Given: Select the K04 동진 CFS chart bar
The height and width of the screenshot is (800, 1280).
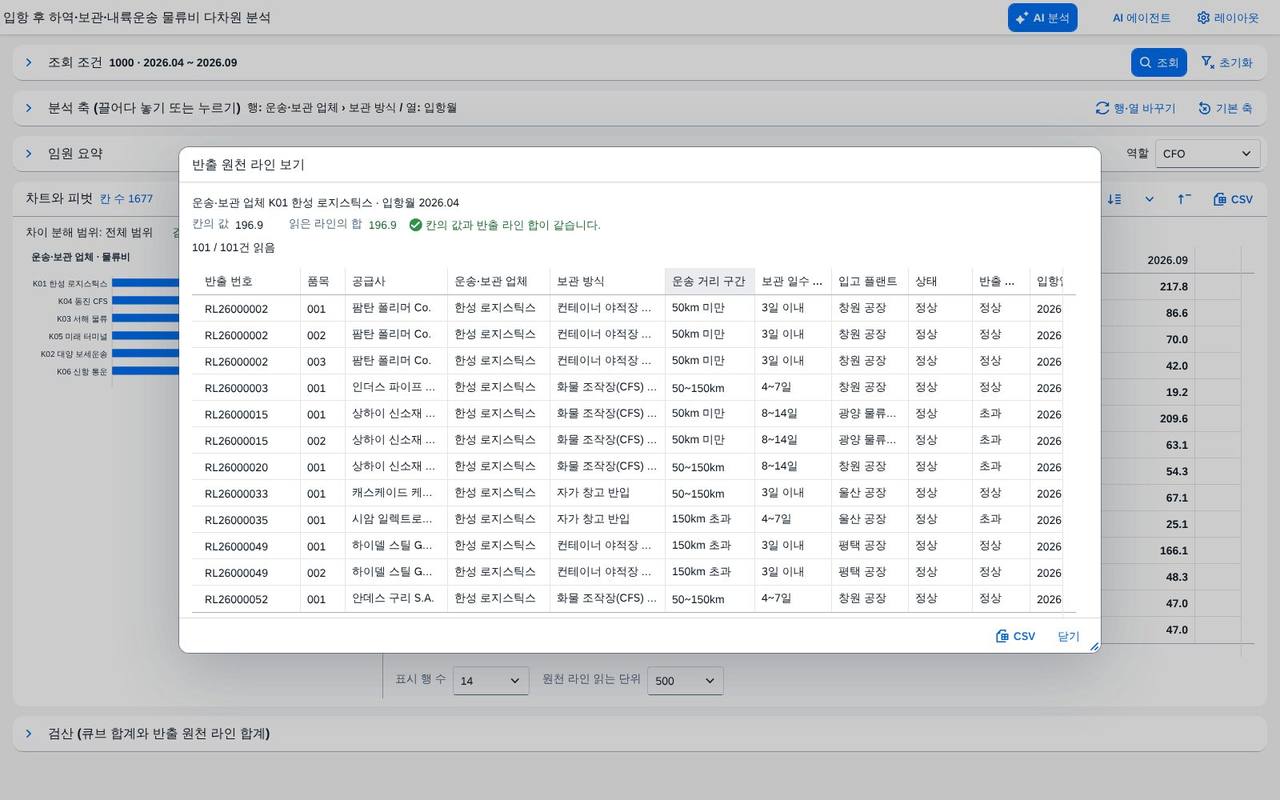Looking at the screenshot, I should click(145, 301).
